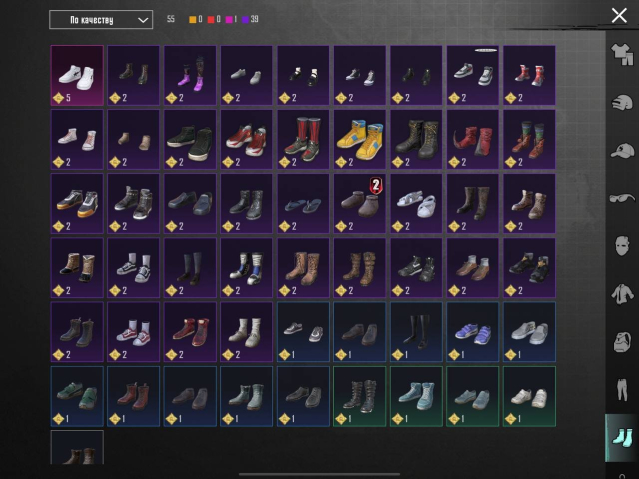Select the purple-blue sneakers worth 1
This screenshot has height=479, width=639.
click(473, 332)
